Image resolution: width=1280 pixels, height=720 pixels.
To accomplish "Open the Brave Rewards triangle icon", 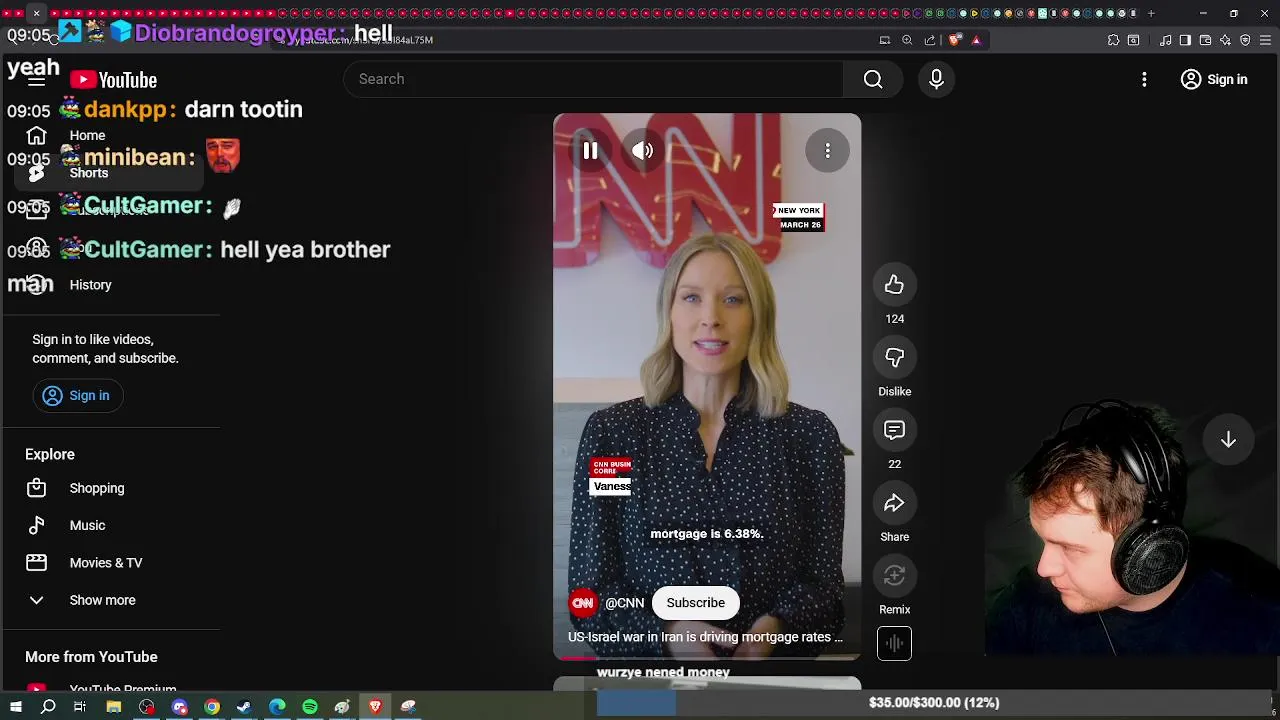I will (976, 40).
